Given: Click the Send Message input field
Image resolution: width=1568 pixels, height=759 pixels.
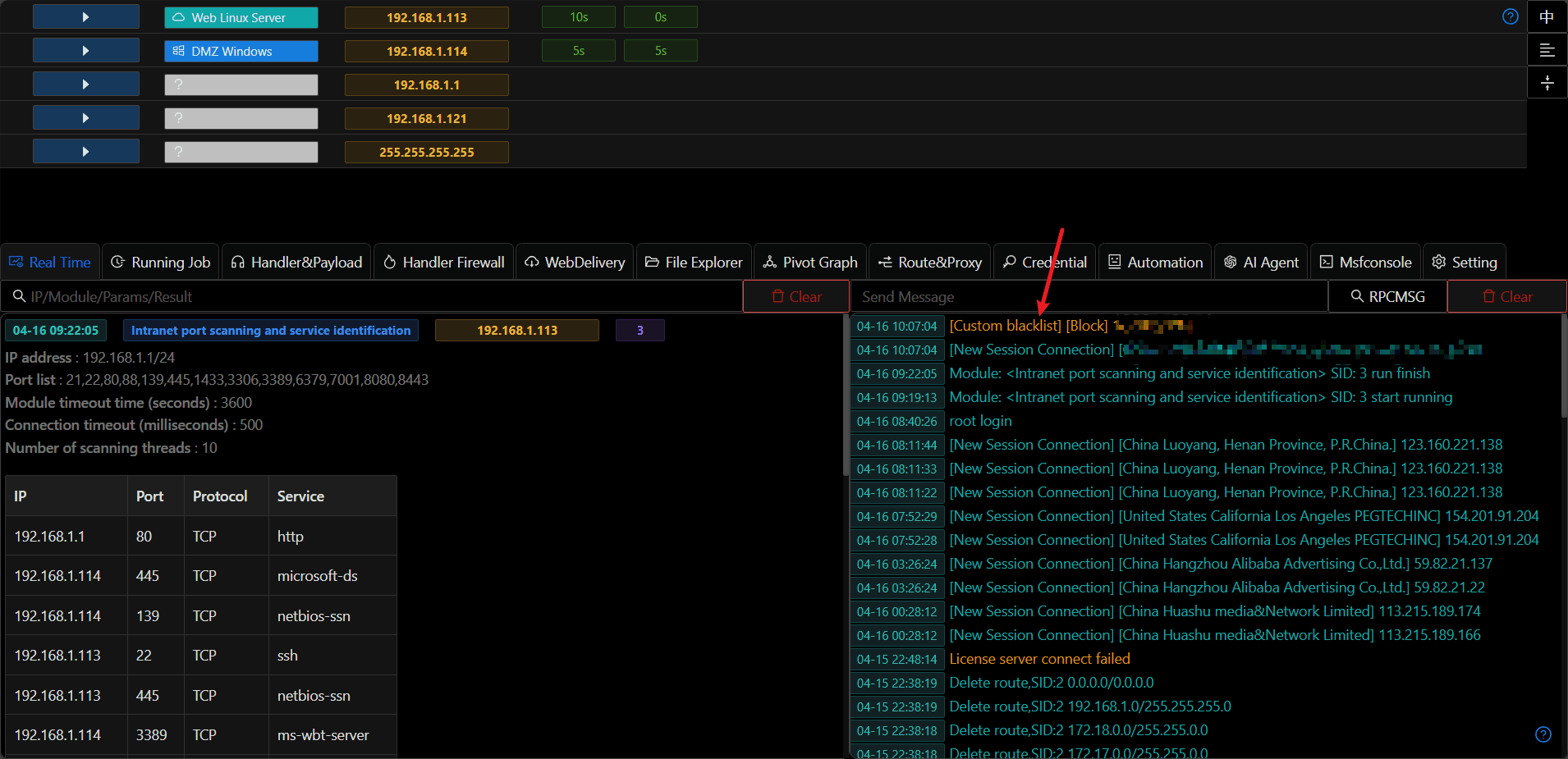Looking at the screenshot, I should (1089, 297).
